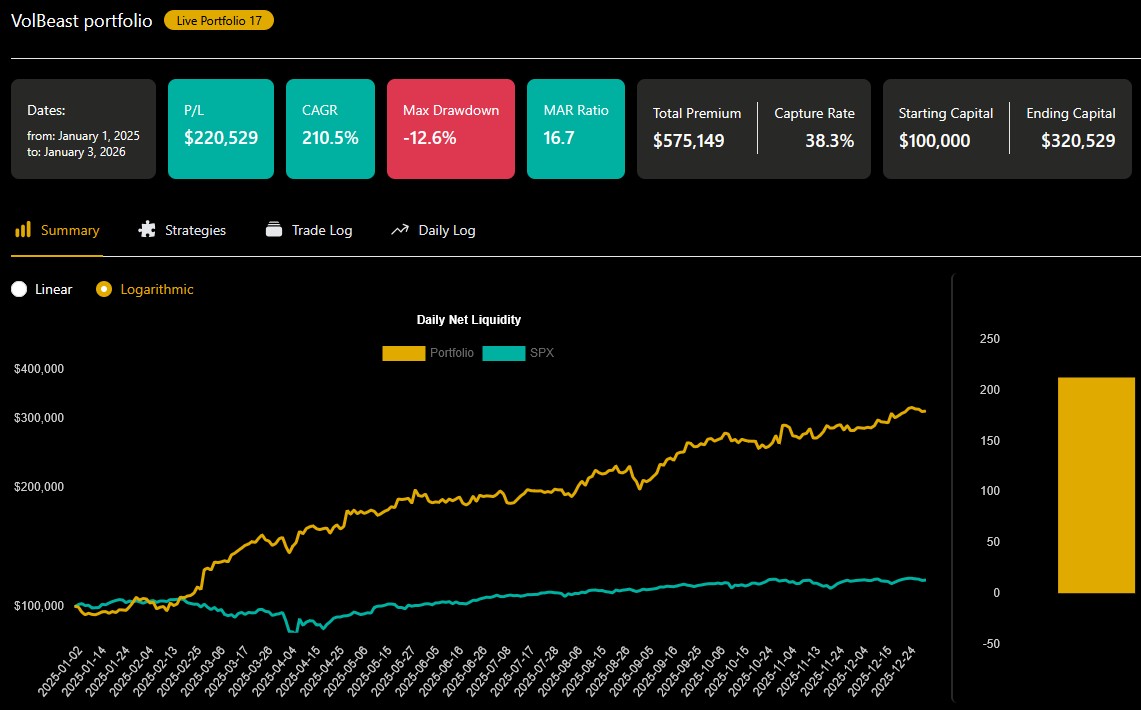Click the MAR Ratio card
1141x710 pixels.
click(x=575, y=128)
